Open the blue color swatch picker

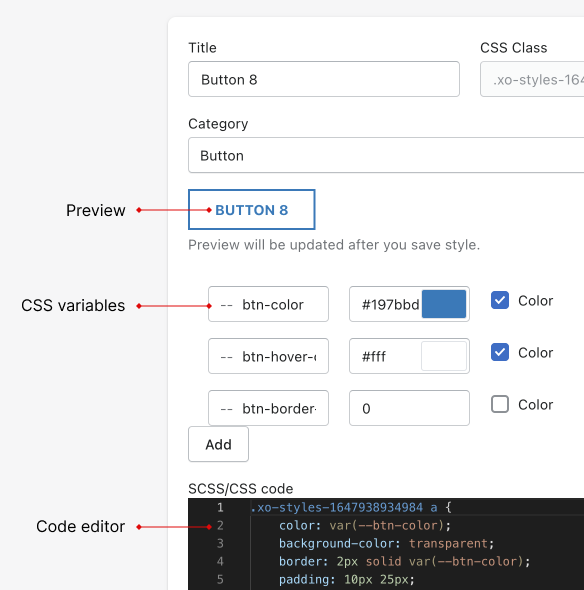pos(444,304)
